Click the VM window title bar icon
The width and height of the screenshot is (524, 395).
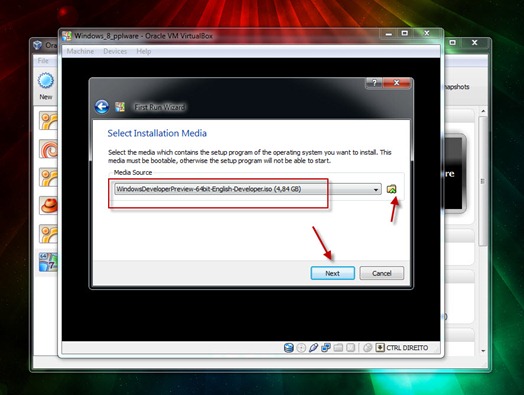click(x=67, y=36)
